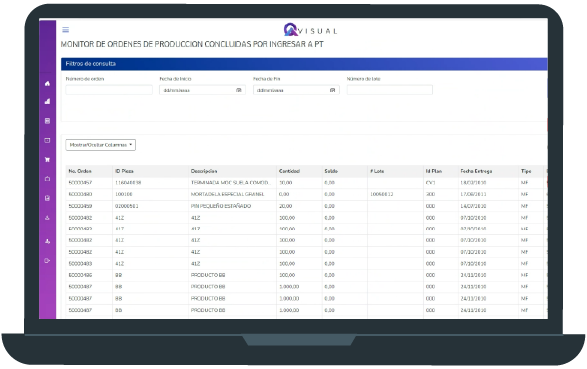Sort by the Fecha Entrega column header

tap(476, 171)
